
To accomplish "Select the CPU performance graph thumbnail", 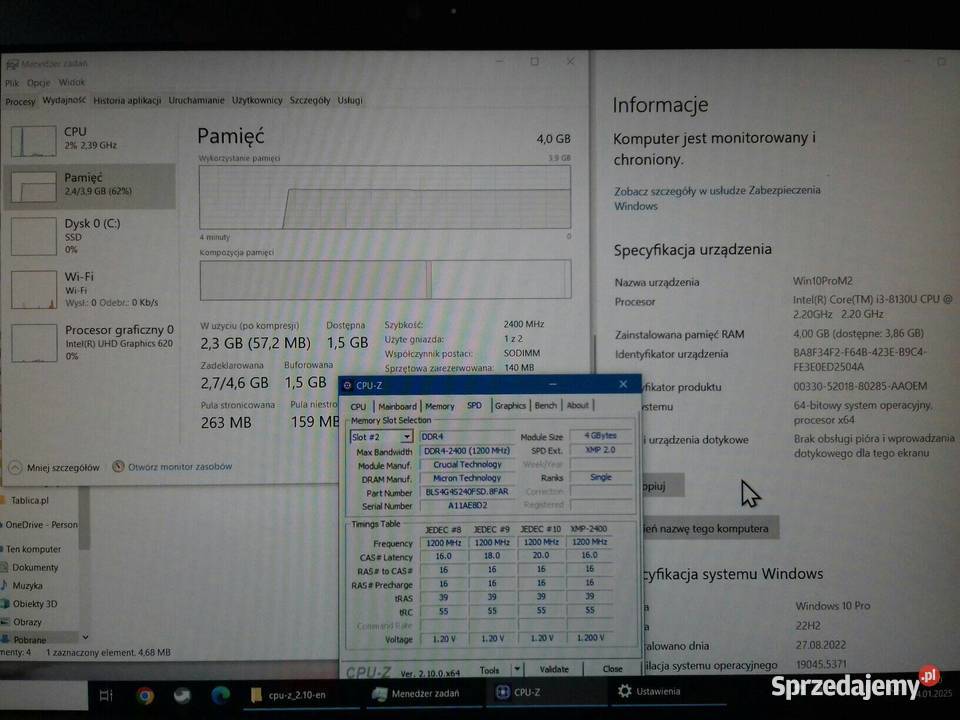I will coord(34,141).
